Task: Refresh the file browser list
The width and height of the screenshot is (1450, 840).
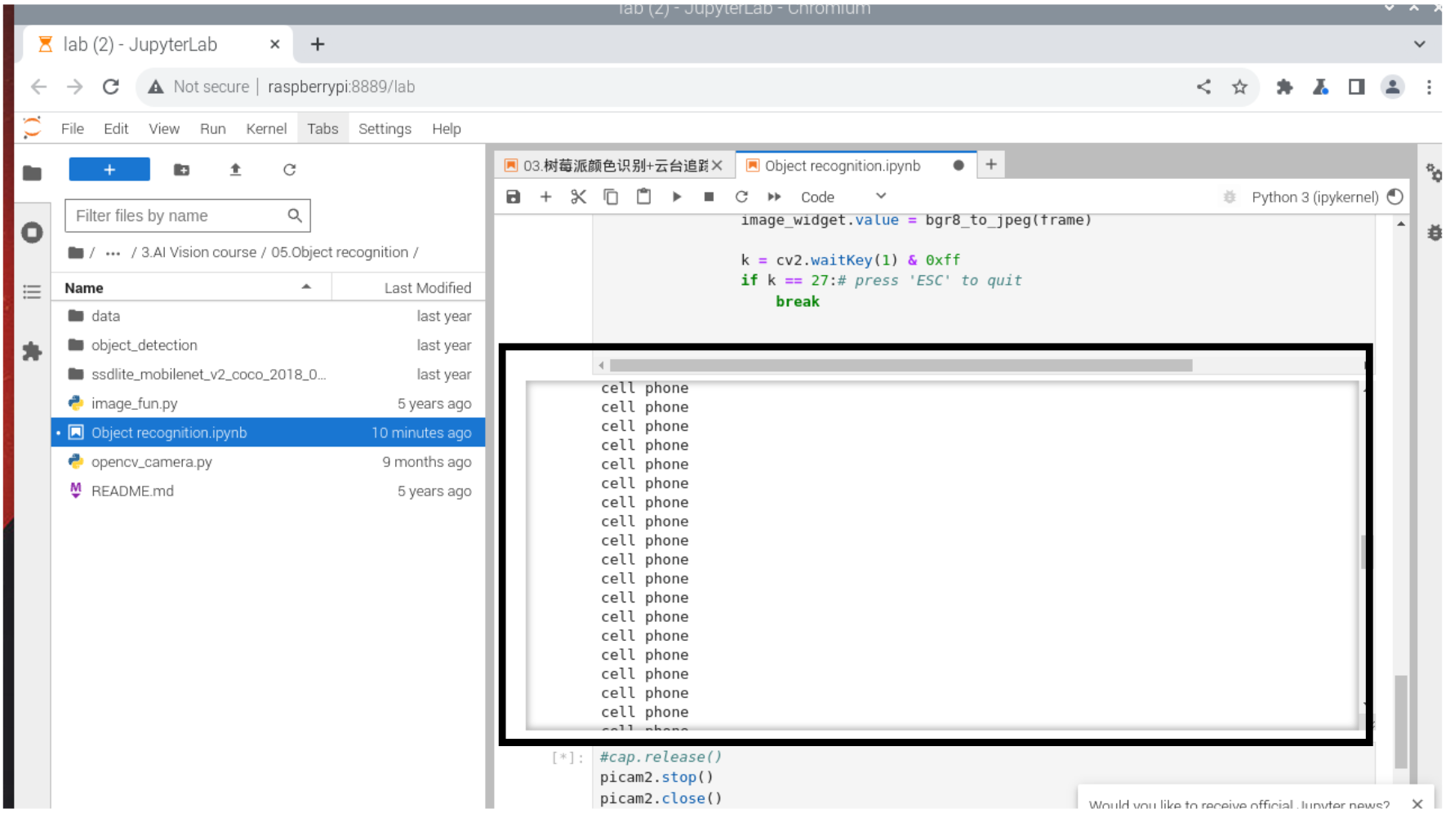Action: 290,169
